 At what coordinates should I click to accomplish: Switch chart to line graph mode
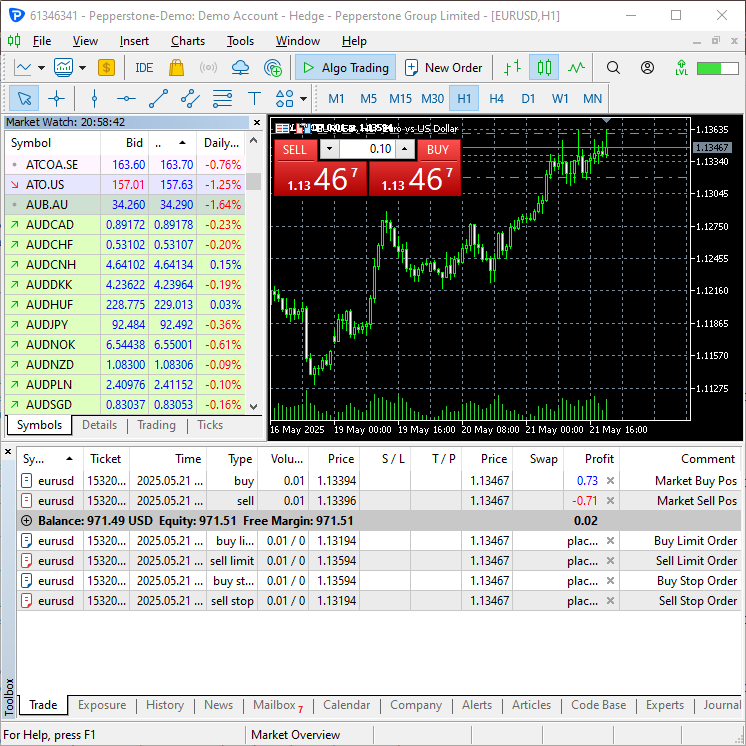tap(576, 68)
